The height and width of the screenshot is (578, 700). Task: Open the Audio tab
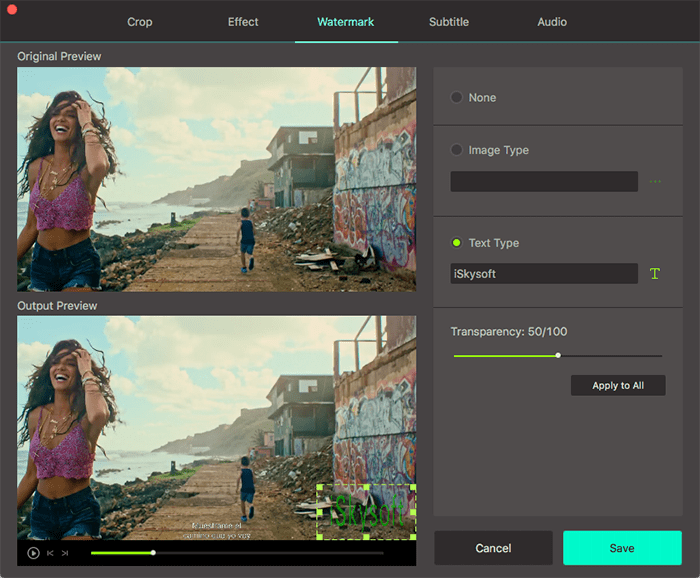552,22
